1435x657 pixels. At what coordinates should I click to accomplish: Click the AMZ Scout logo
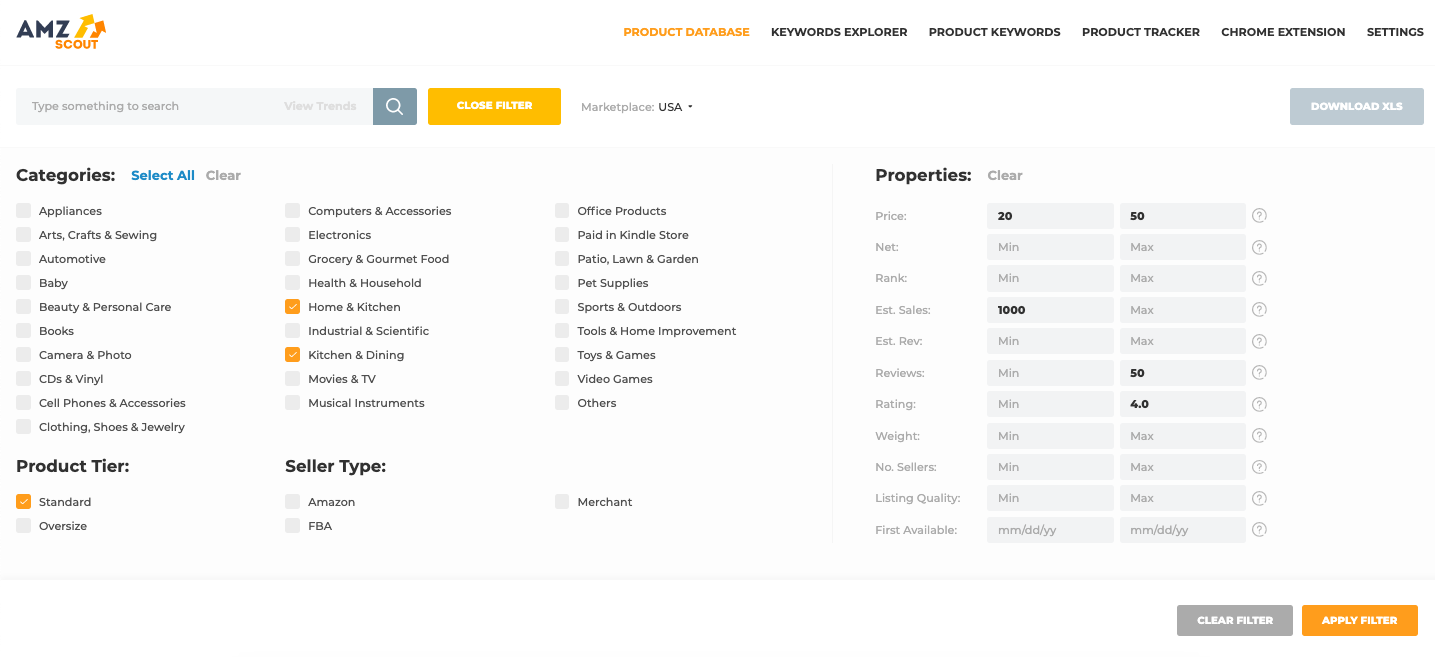[62, 31]
